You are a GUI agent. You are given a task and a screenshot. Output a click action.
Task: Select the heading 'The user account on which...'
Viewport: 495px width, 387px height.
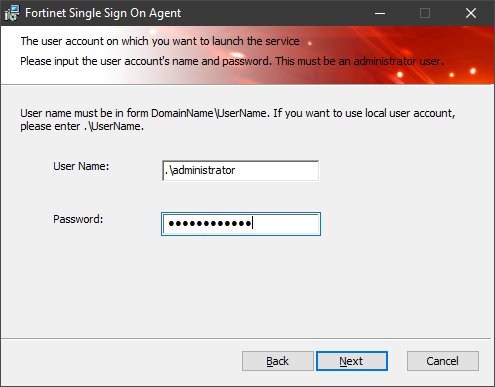point(160,41)
